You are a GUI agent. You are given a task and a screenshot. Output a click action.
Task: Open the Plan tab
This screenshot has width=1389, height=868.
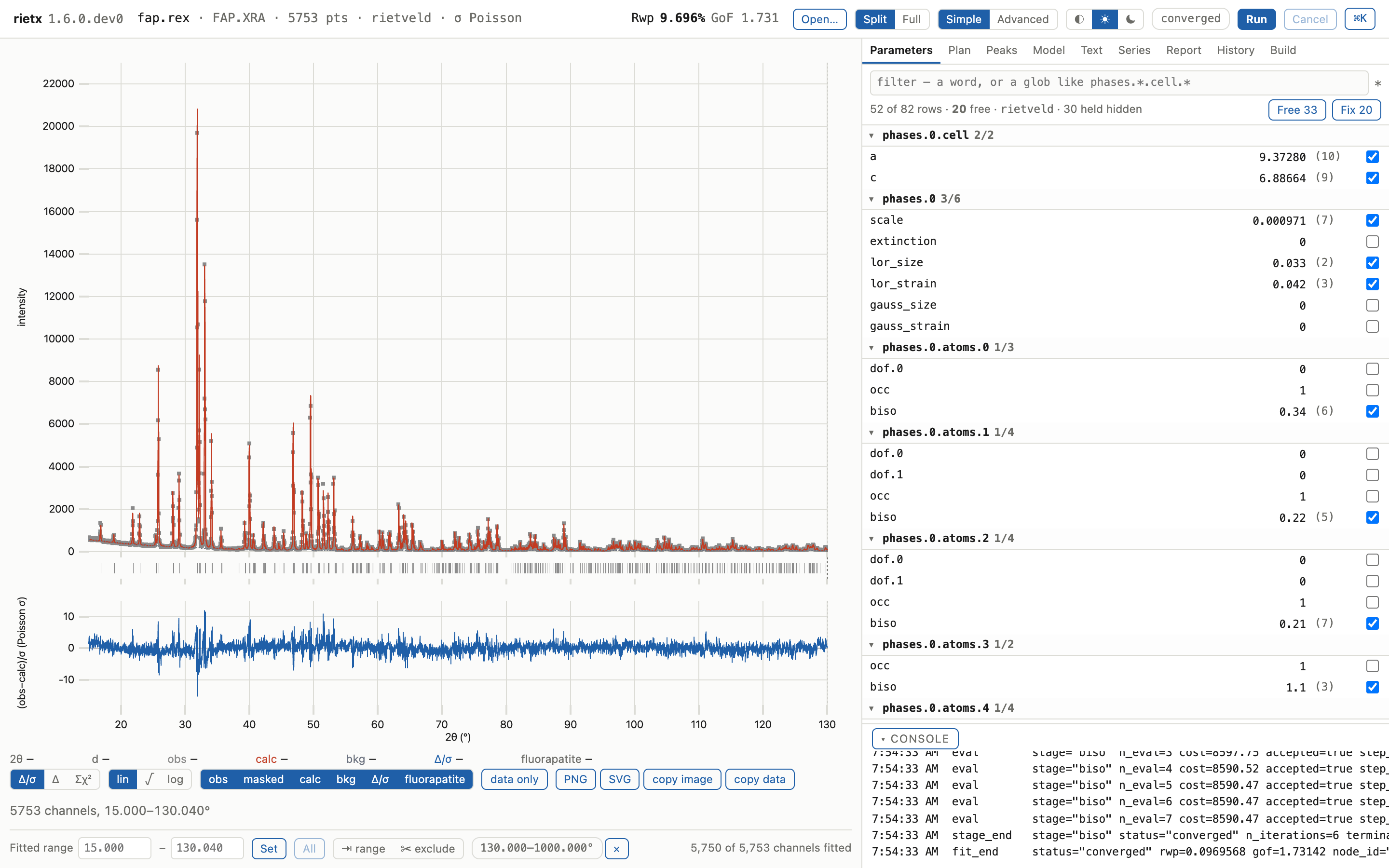click(959, 50)
